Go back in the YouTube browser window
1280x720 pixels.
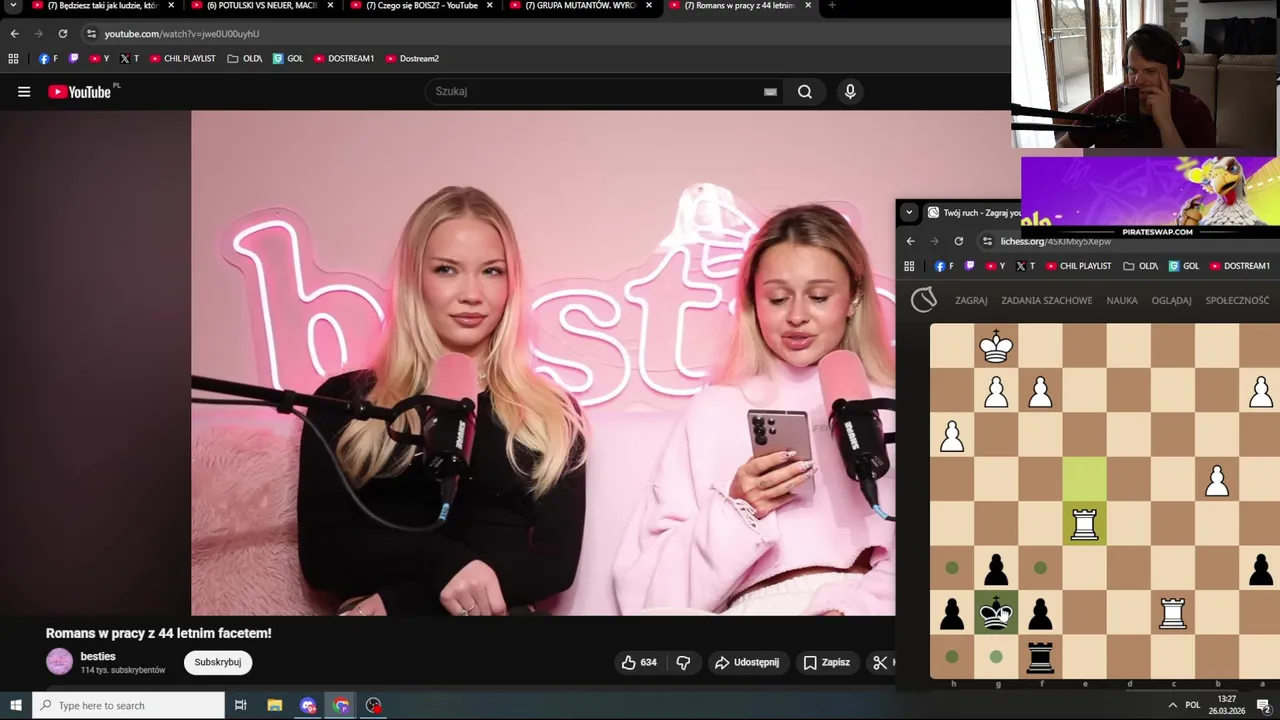click(14, 33)
